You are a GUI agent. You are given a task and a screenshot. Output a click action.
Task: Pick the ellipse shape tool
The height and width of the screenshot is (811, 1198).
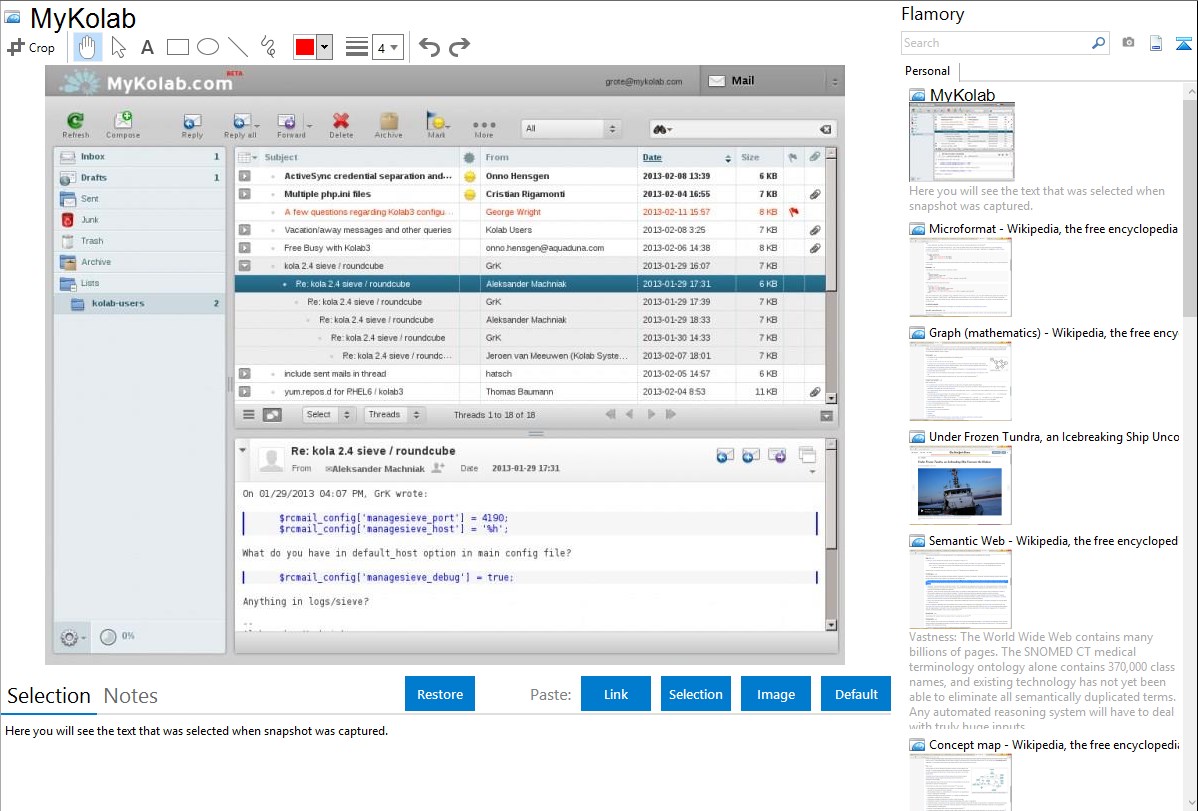click(x=207, y=47)
